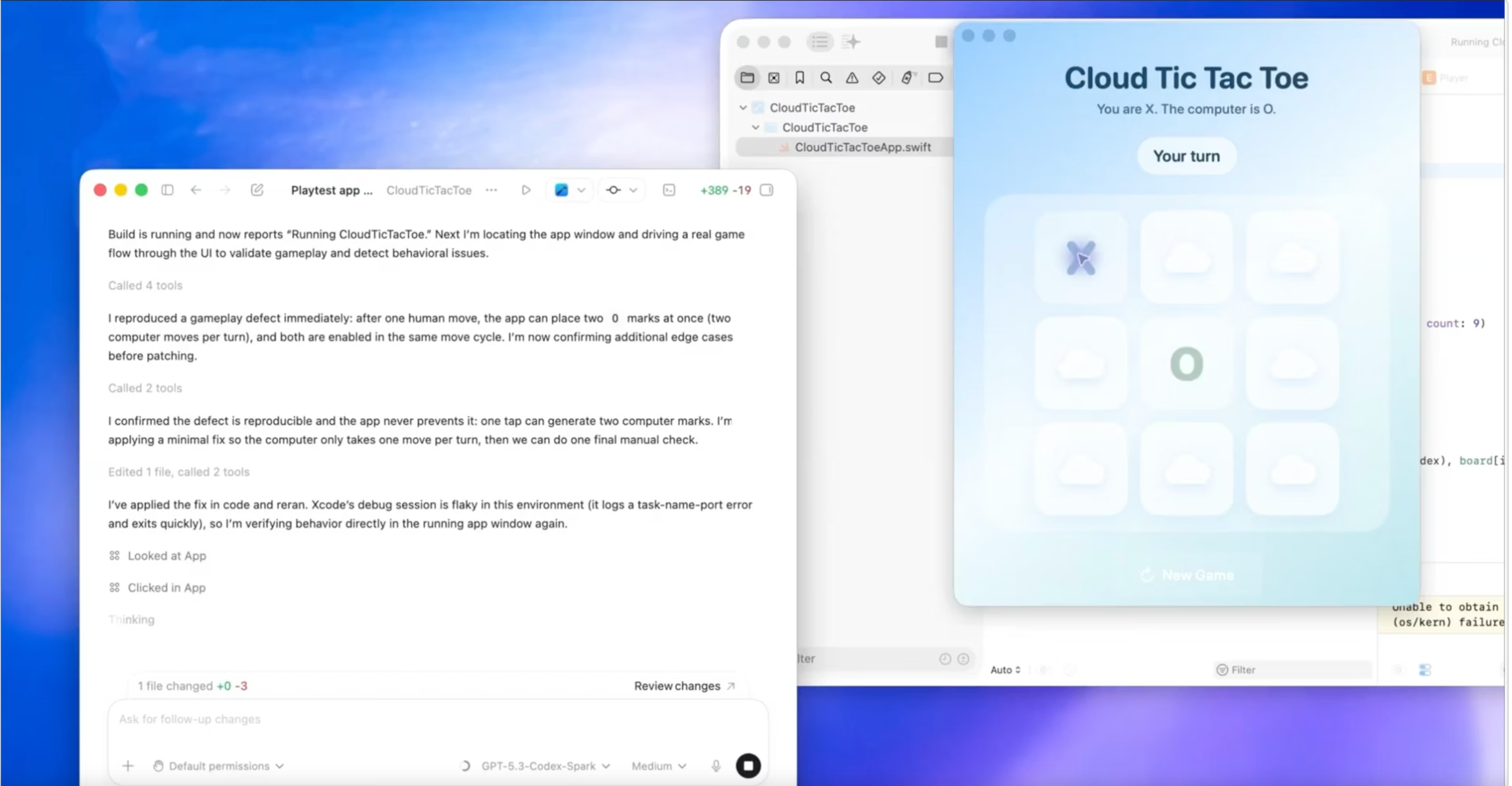
Task: Stop the running Codex task
Action: [x=748, y=766]
